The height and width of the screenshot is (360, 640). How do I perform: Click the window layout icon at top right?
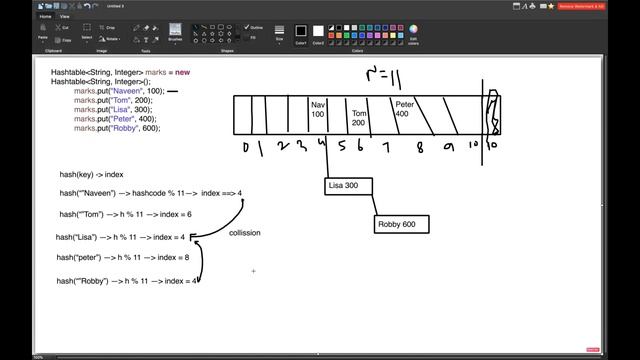(x=516, y=6)
